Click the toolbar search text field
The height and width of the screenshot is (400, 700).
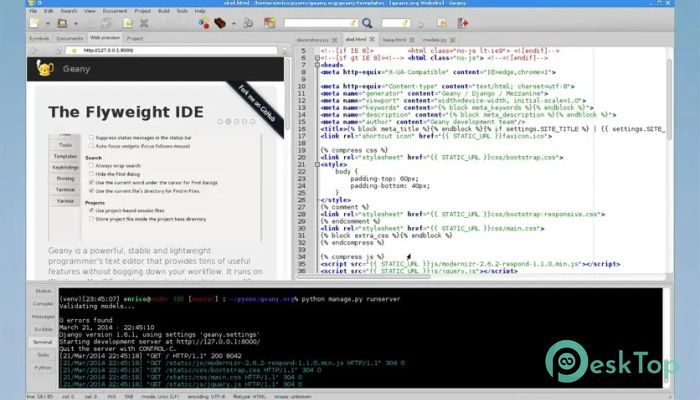(321, 23)
